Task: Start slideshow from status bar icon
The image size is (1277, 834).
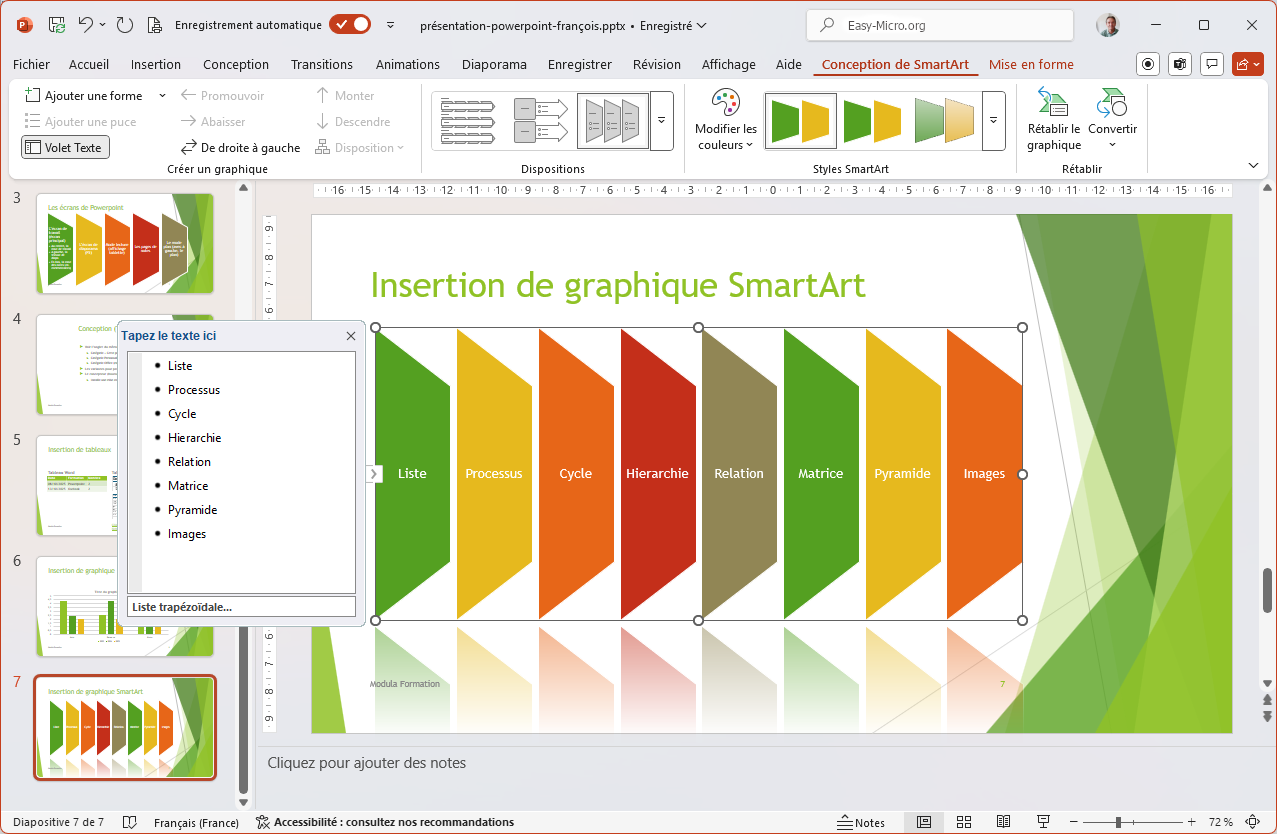Action: click(1043, 822)
